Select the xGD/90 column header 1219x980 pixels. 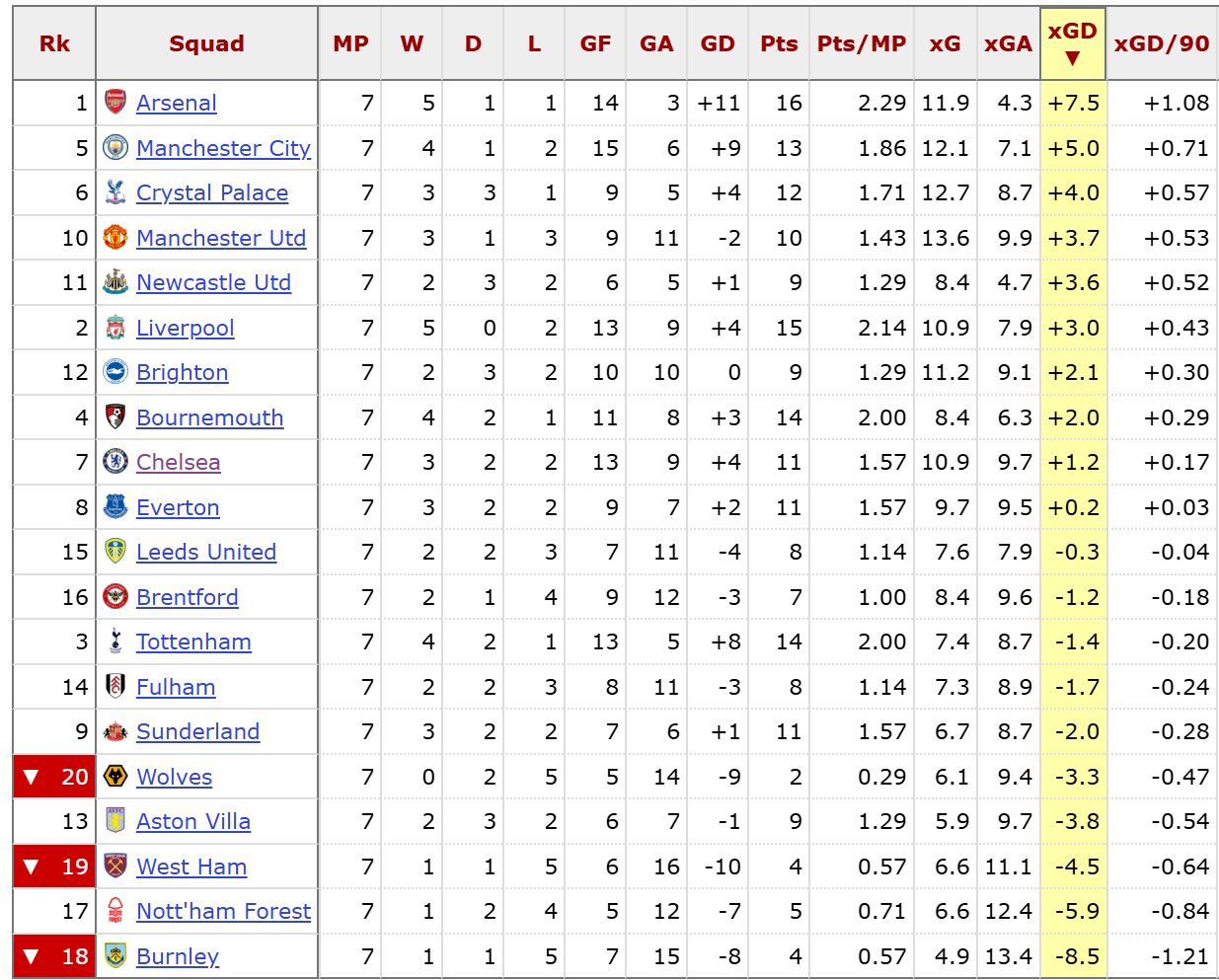point(1162,41)
